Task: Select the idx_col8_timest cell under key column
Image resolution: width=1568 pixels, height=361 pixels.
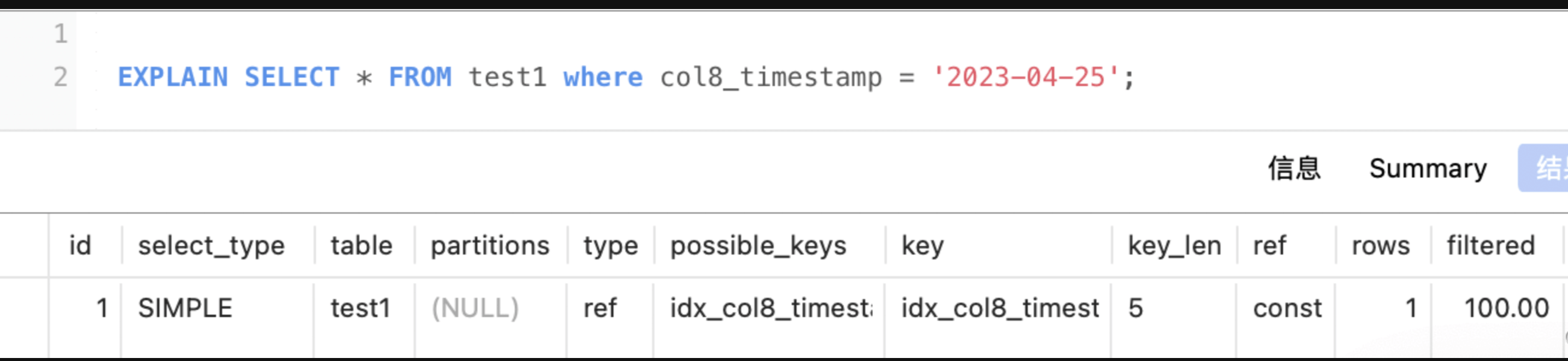Action: click(x=1000, y=308)
